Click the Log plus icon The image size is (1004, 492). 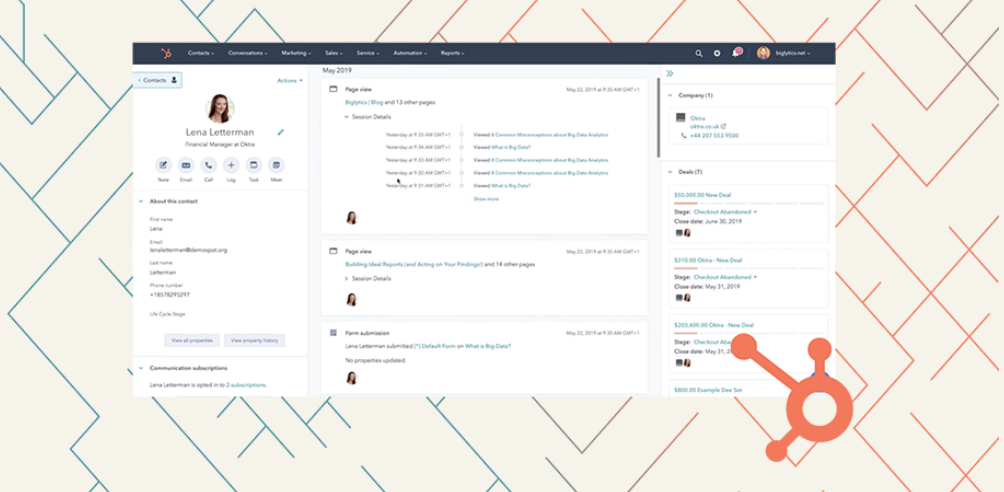(231, 165)
